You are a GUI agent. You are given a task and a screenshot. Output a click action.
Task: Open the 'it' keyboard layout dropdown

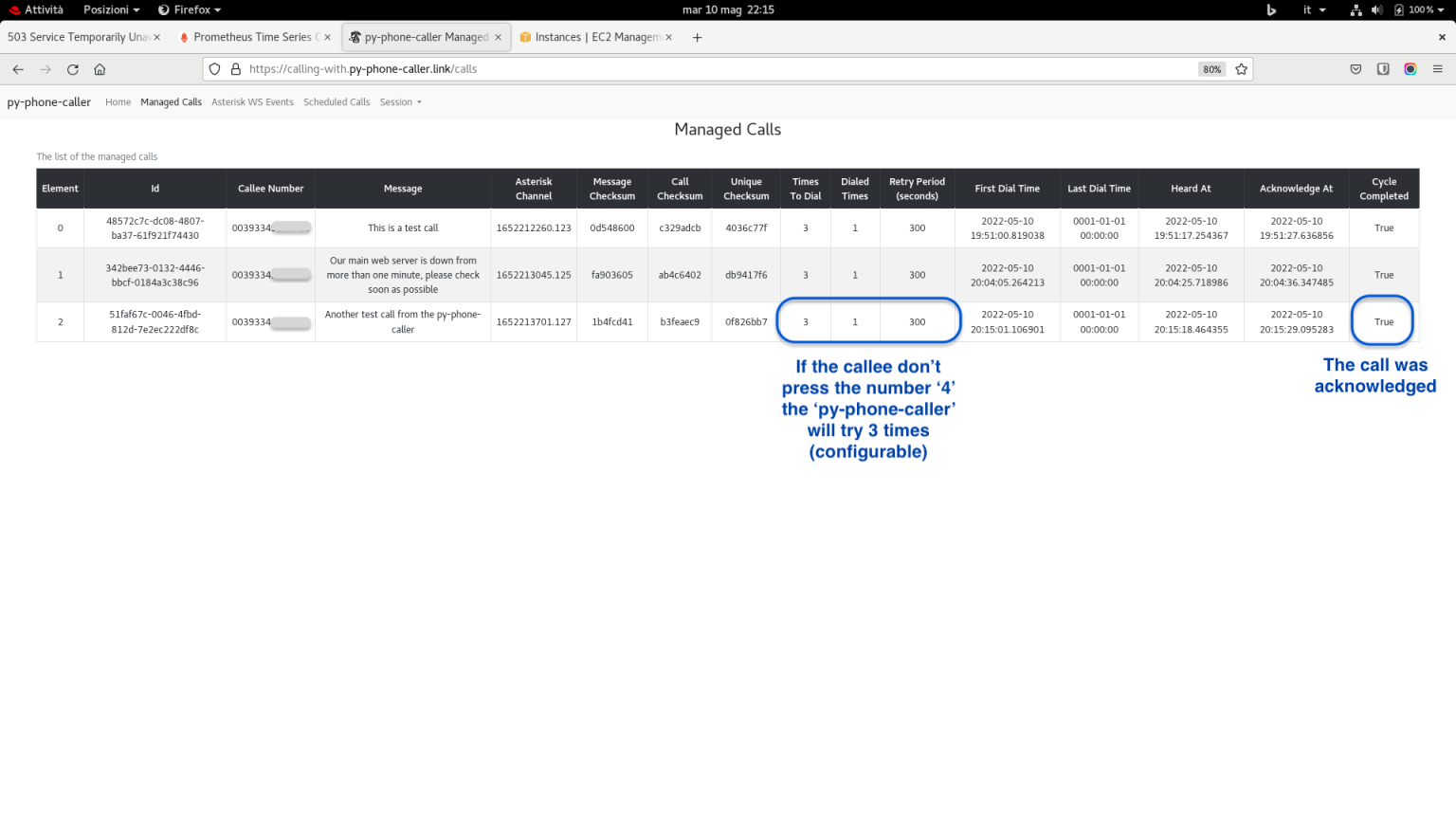(1314, 9)
